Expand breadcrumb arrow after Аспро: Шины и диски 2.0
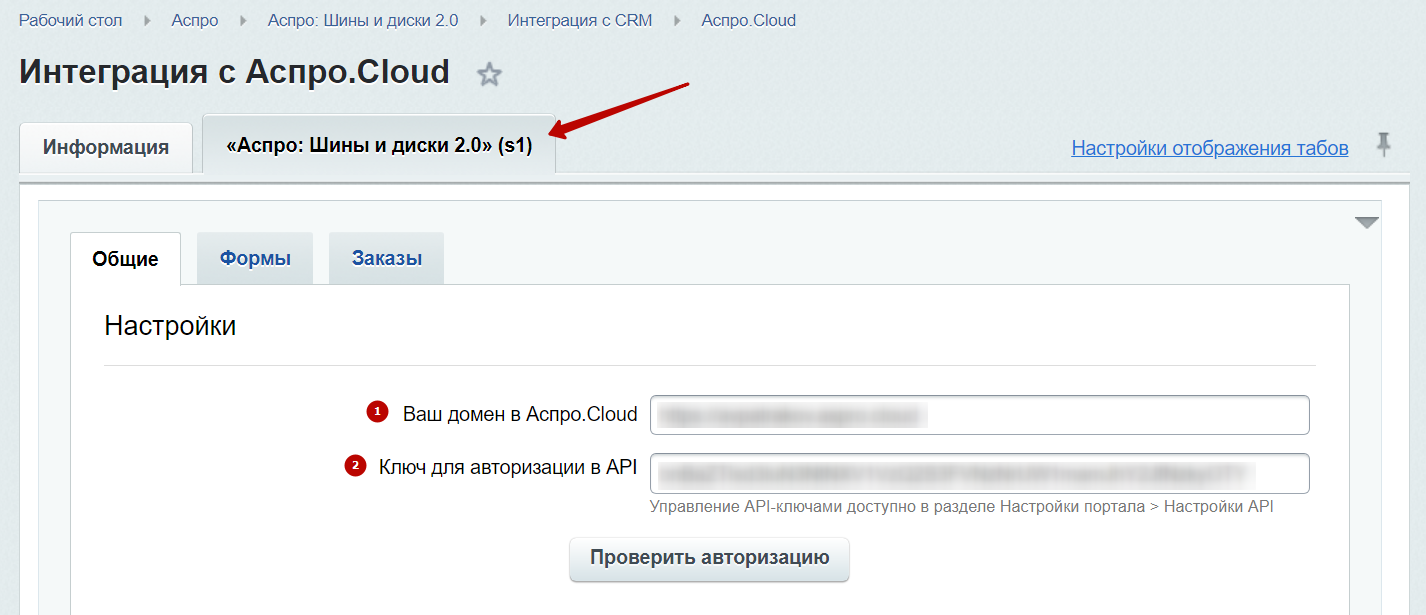The height and width of the screenshot is (615, 1426). (483, 20)
